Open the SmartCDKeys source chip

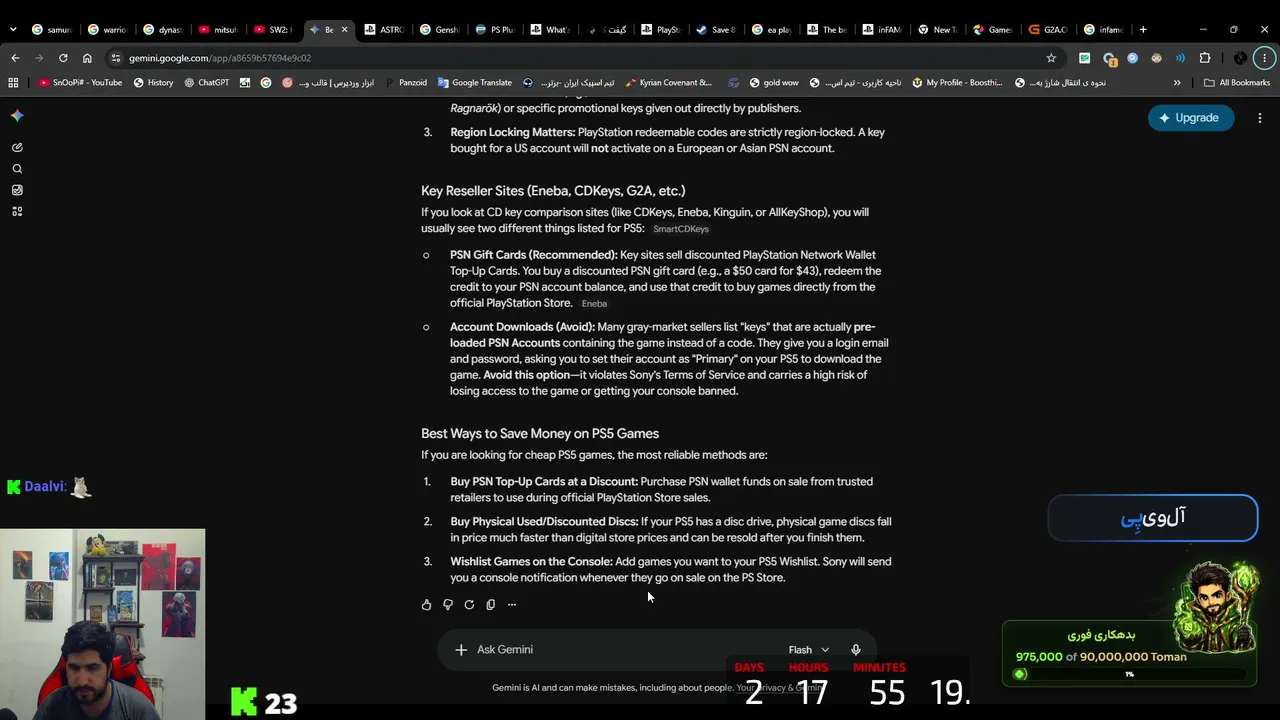[x=681, y=229]
